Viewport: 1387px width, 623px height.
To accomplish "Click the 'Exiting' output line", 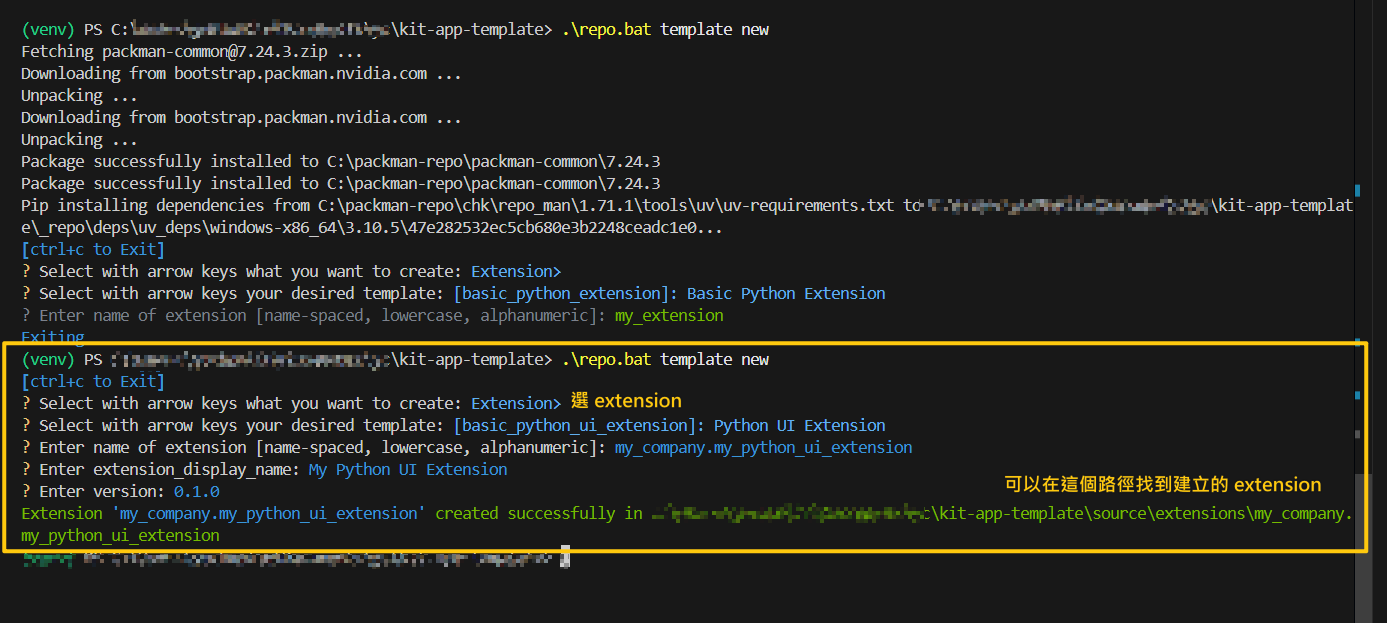I will click(53, 337).
